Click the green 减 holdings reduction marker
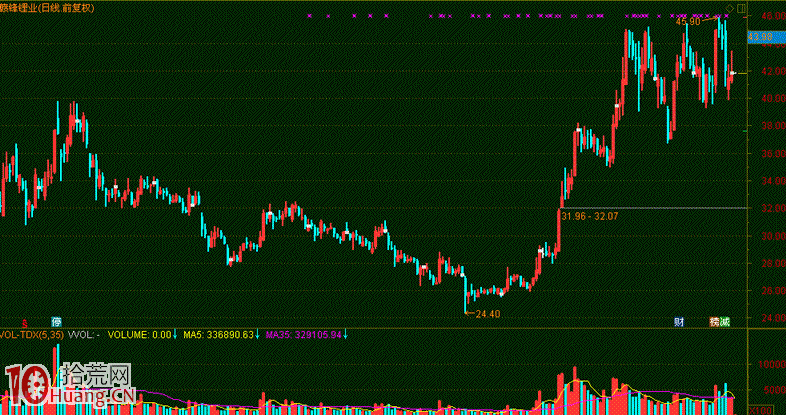786x415 pixels. [x=725, y=322]
